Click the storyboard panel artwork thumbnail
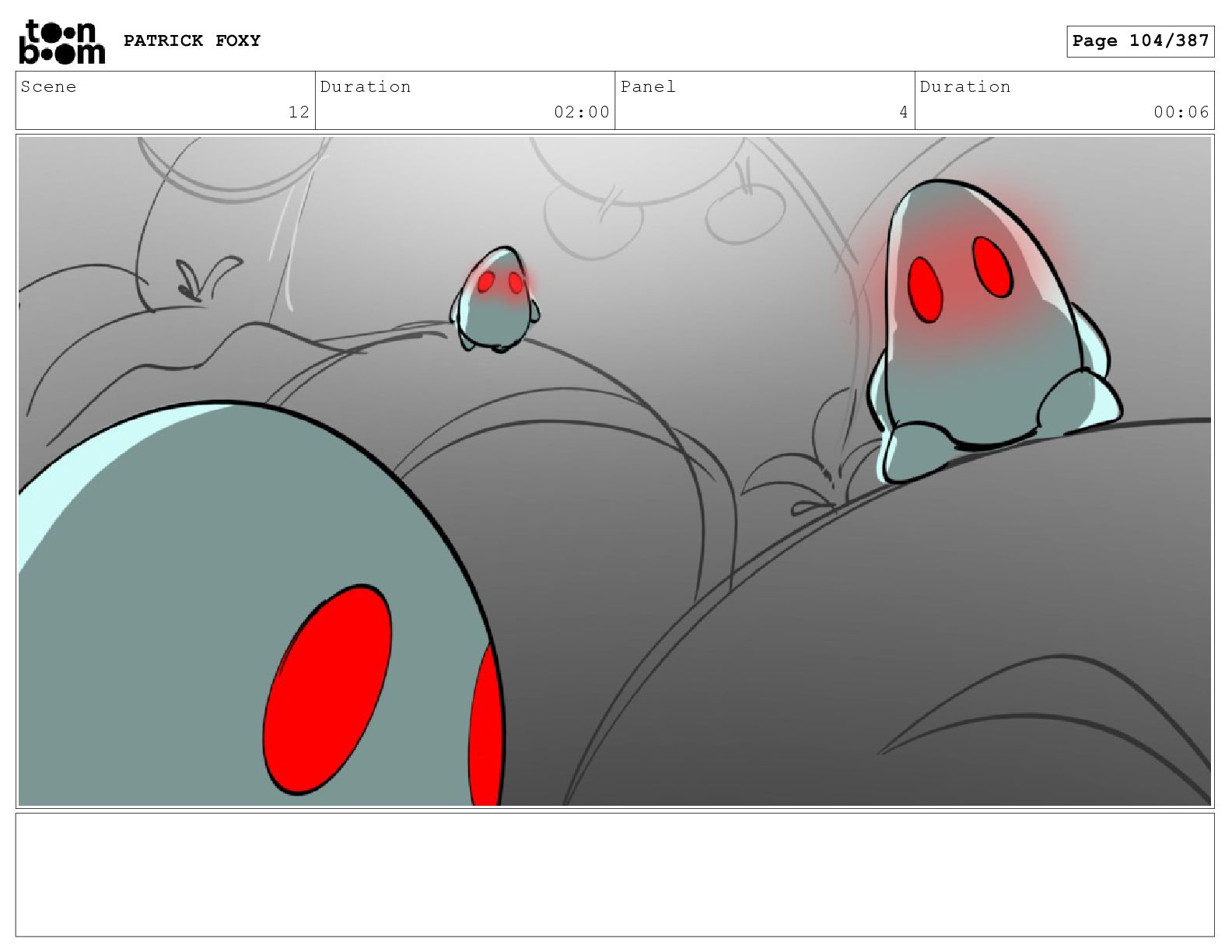Viewport: 1232px width, 952px height. (x=614, y=471)
